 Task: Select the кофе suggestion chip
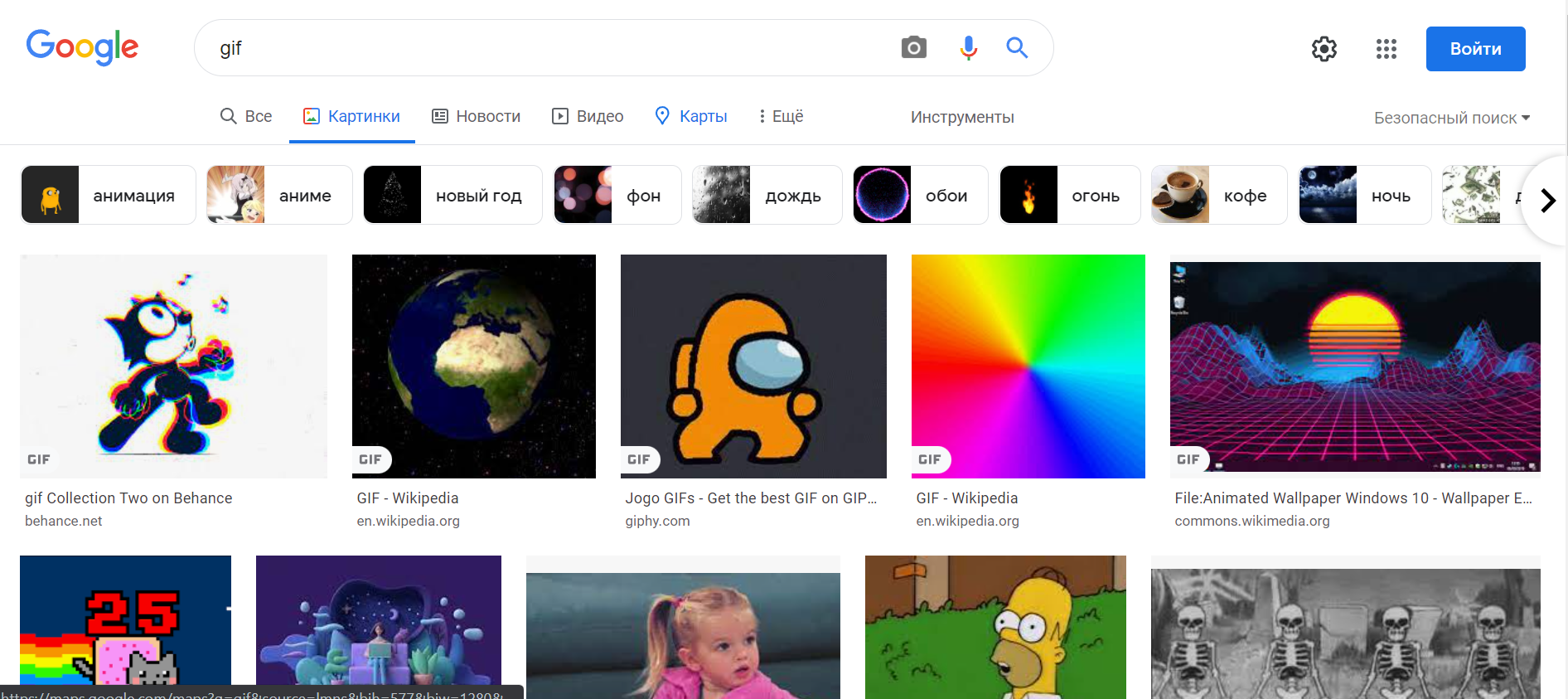click(1219, 195)
